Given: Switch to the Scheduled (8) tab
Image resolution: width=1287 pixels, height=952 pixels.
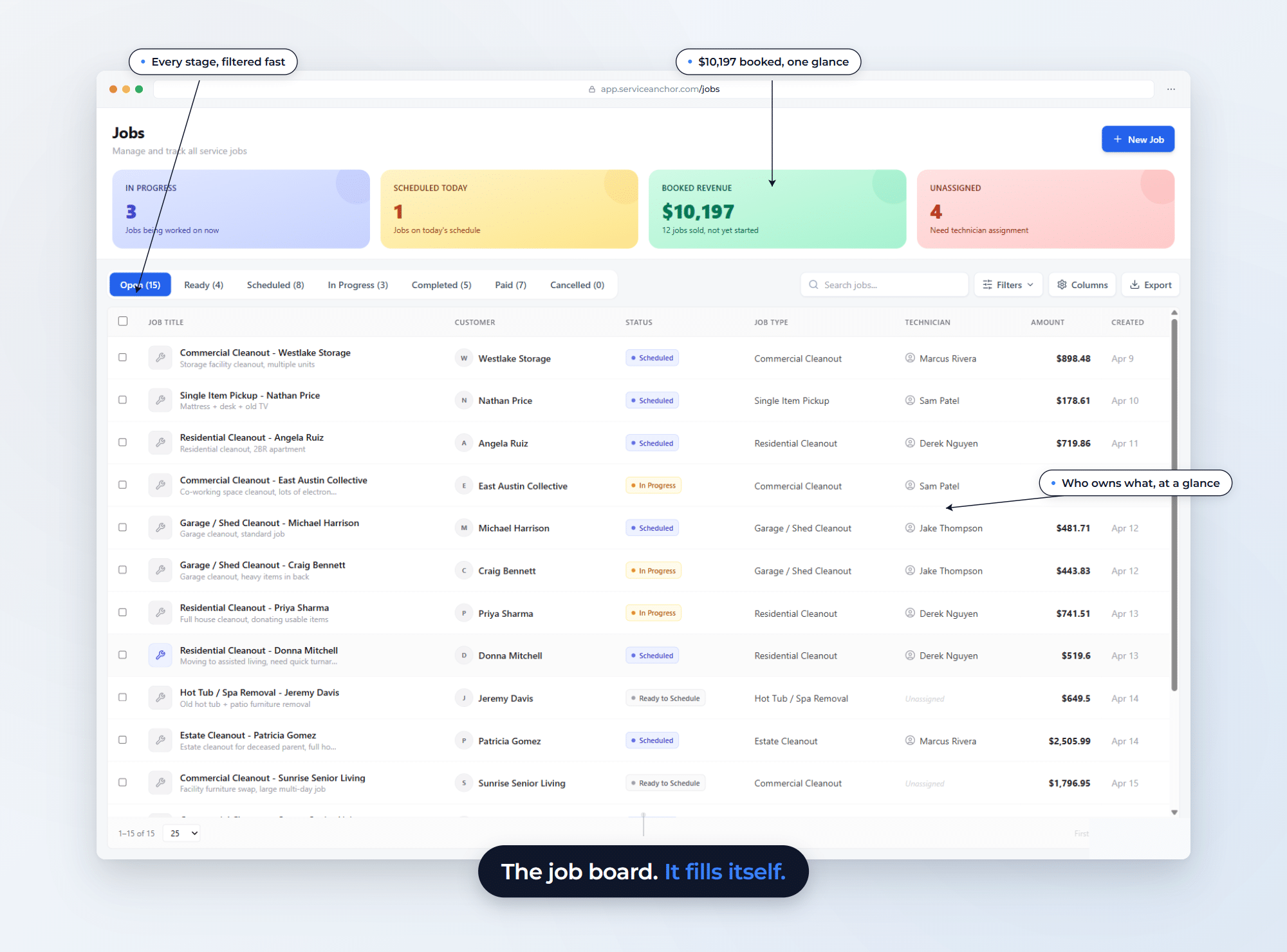Looking at the screenshot, I should [275, 285].
